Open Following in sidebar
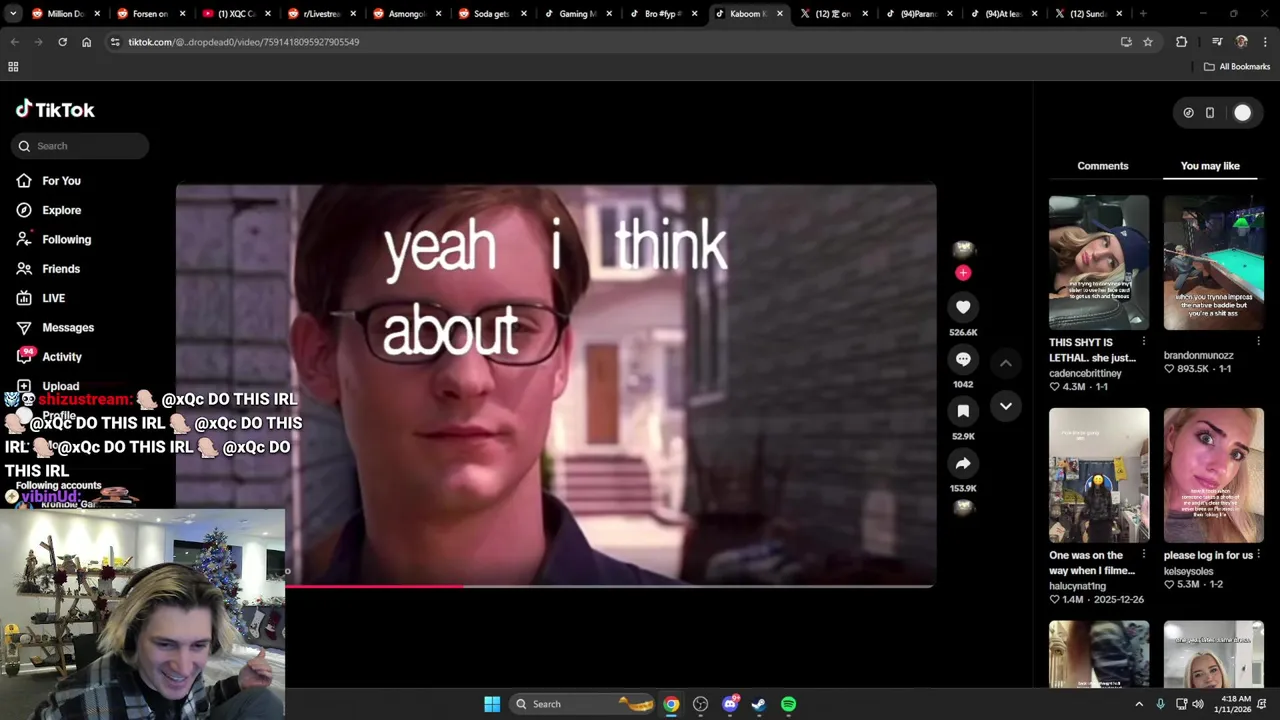Viewport: 1280px width, 720px height. [x=66, y=240]
